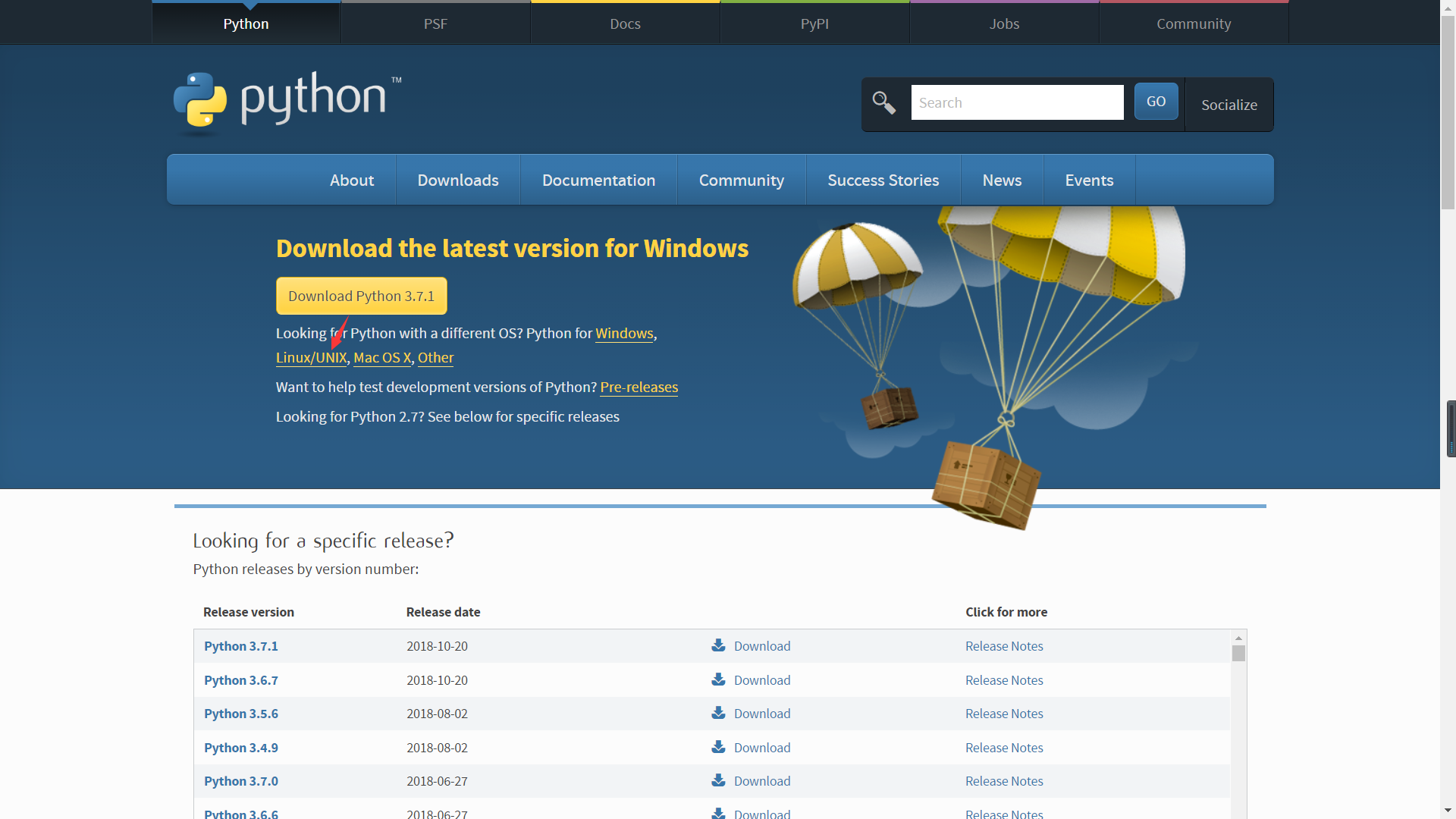Follow the Linux/UNIX link
Screen dimensions: 1456x819
click(311, 357)
